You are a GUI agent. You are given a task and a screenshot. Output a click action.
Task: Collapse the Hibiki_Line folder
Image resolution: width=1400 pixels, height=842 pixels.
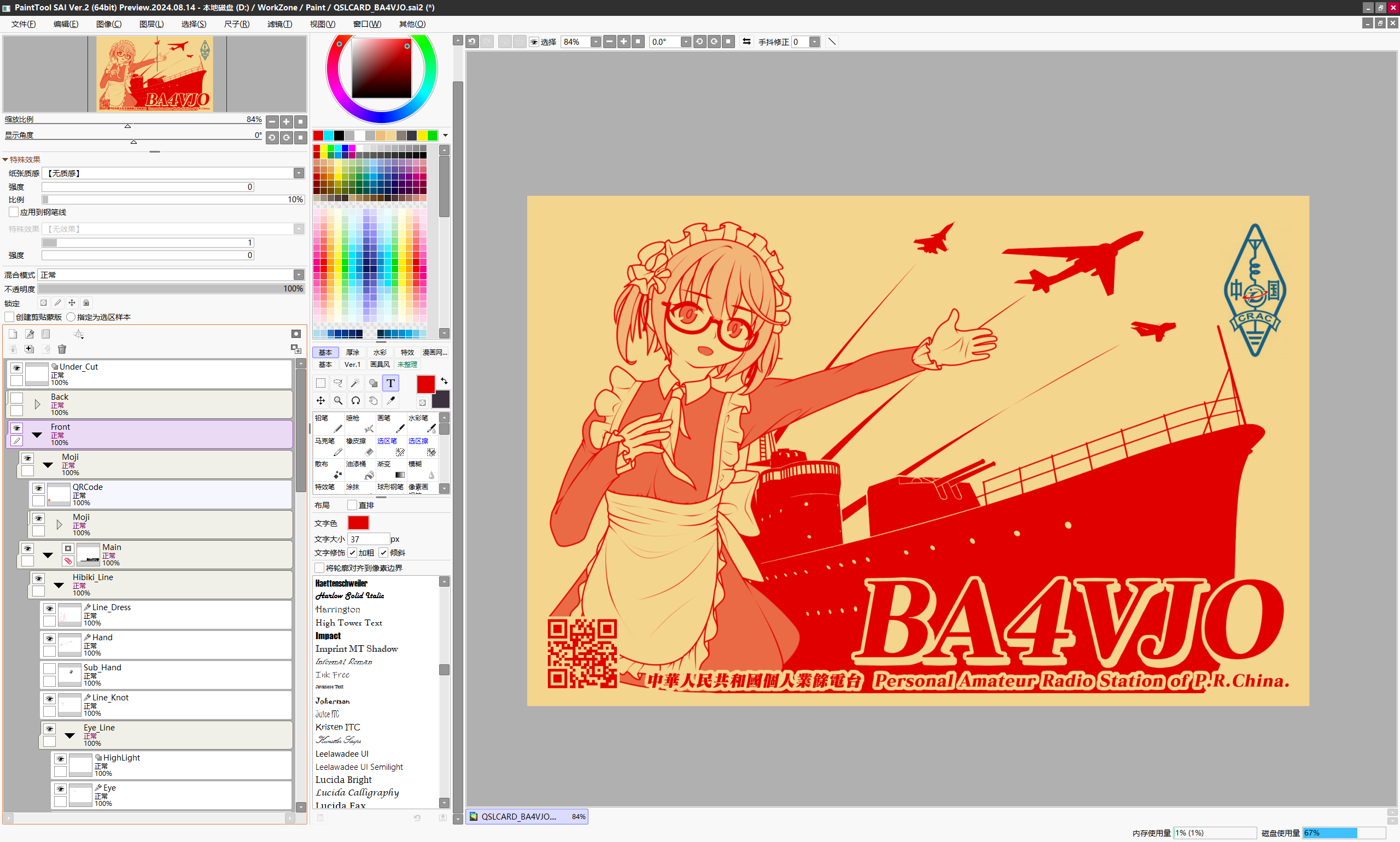coord(59,585)
